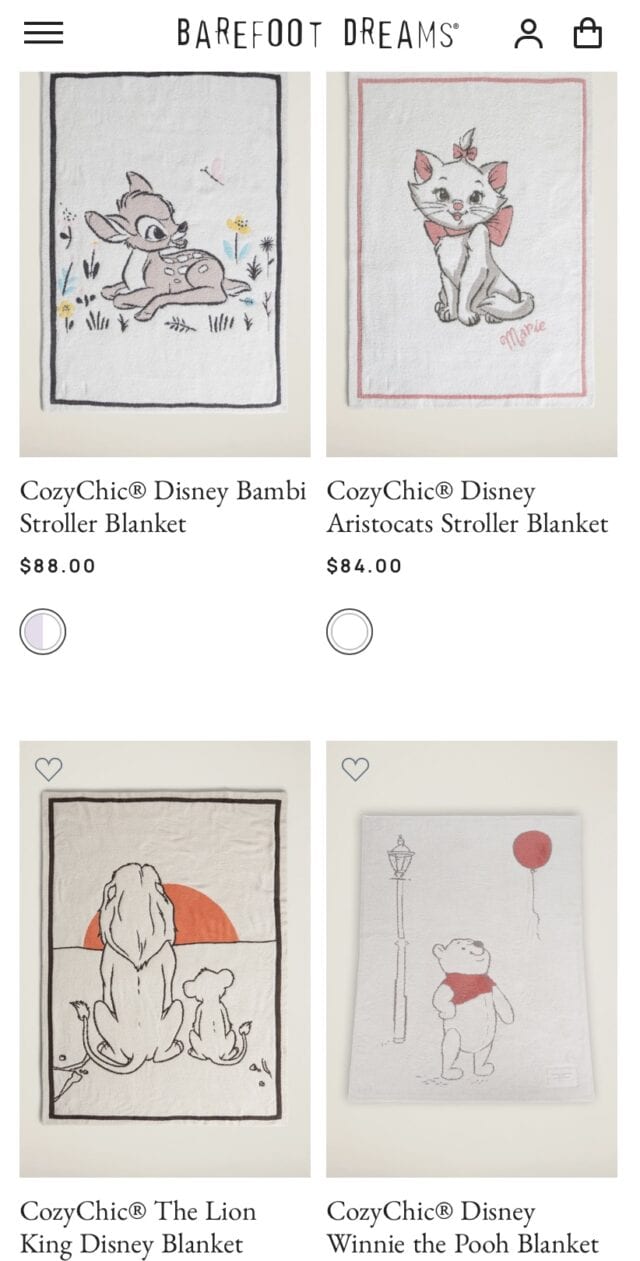
Task: Open the hamburger navigation menu
Action: [x=44, y=33]
